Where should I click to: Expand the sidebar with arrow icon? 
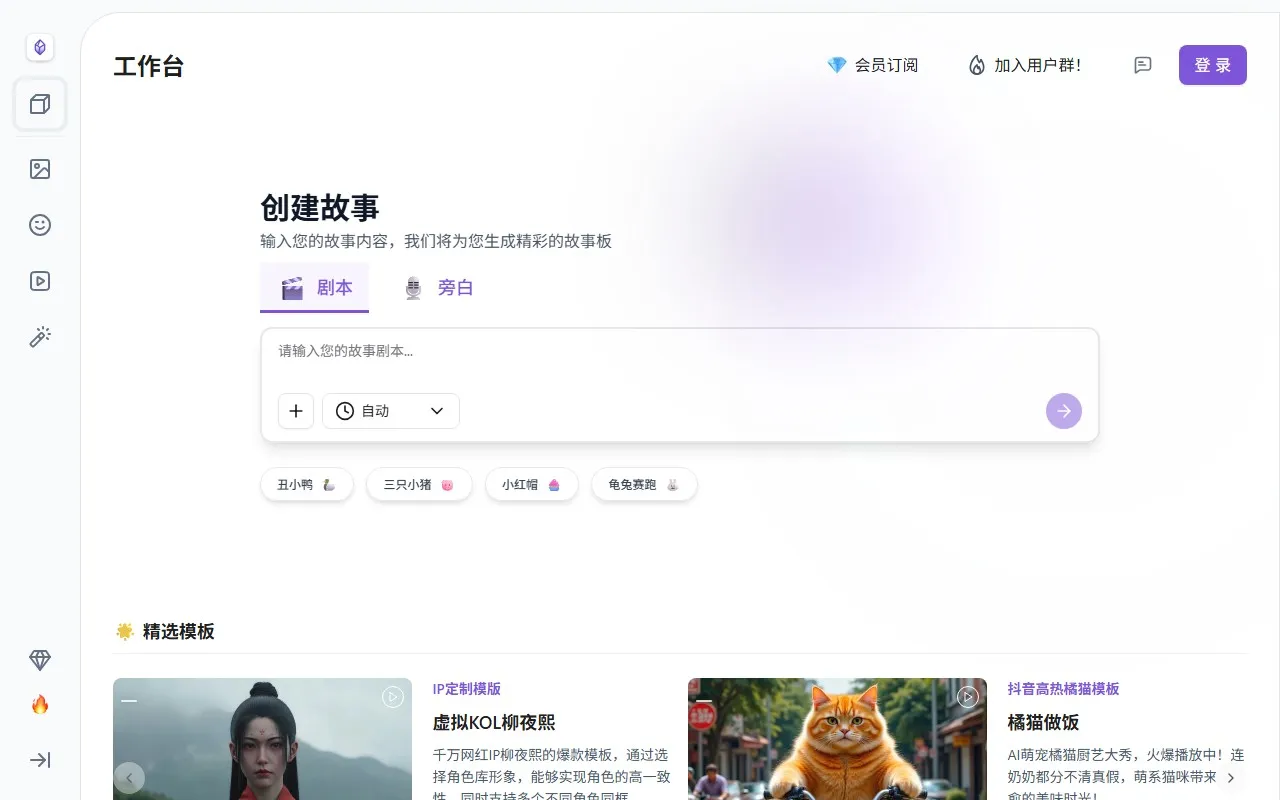pos(40,760)
